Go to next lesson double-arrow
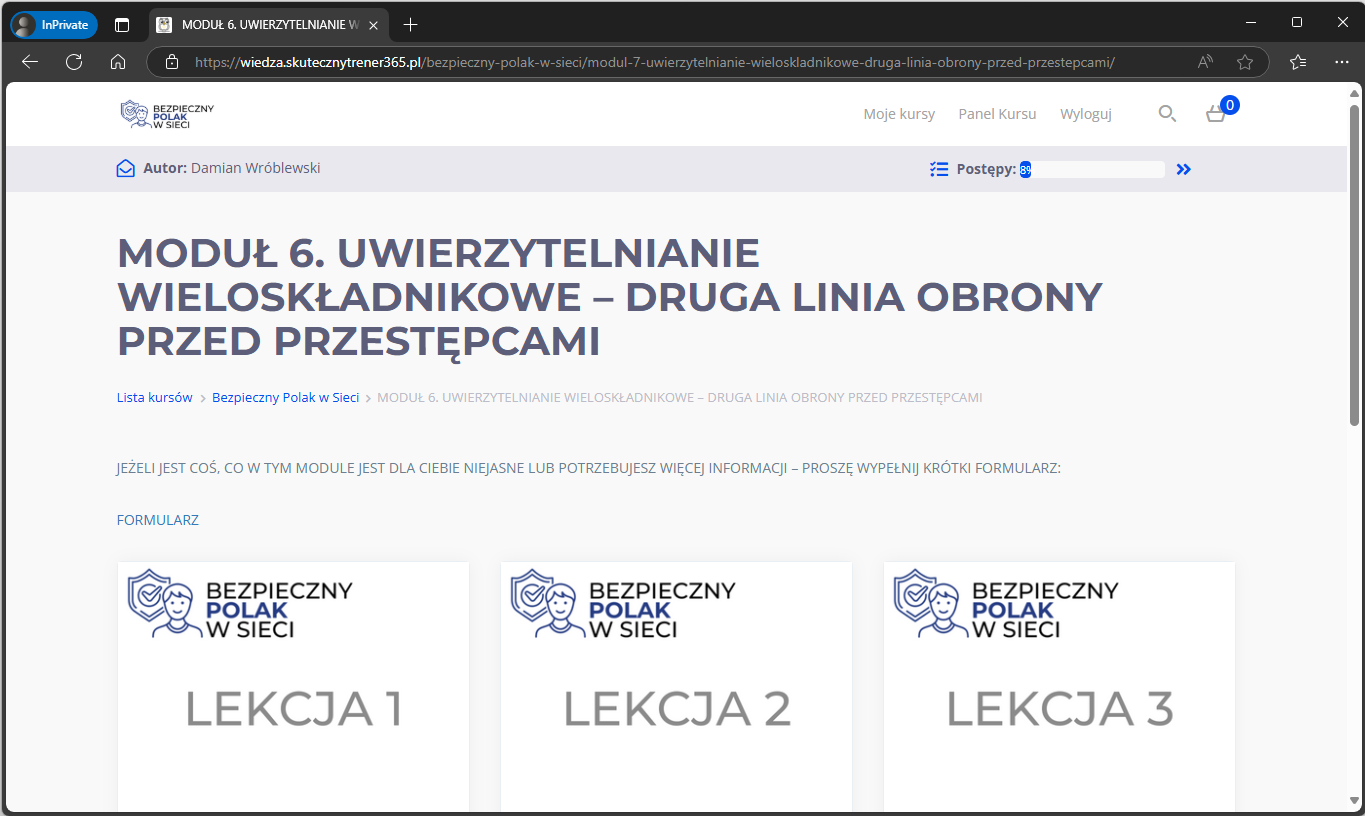Screen dimensions: 1365x816 point(1184,169)
